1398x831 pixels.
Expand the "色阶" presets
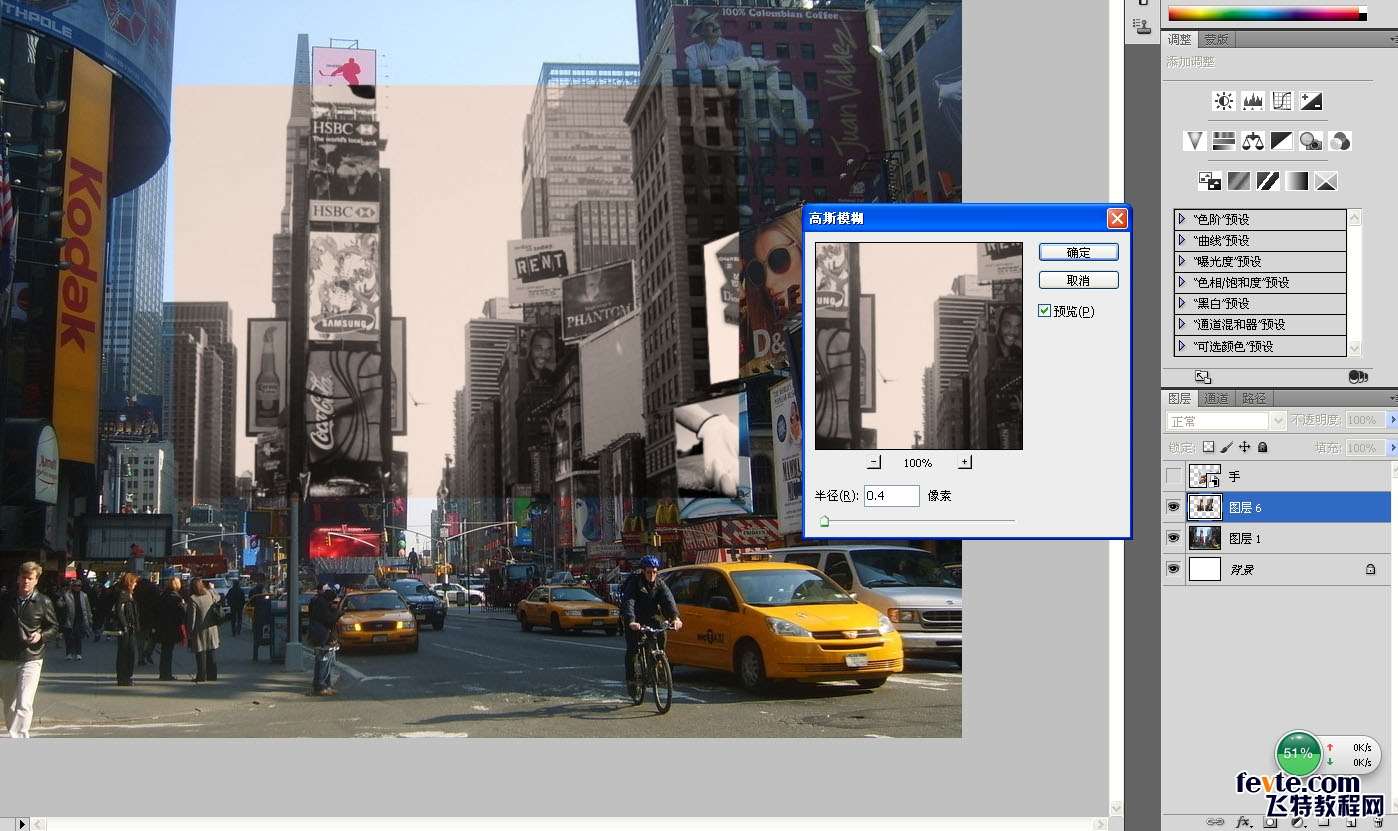(x=1182, y=219)
